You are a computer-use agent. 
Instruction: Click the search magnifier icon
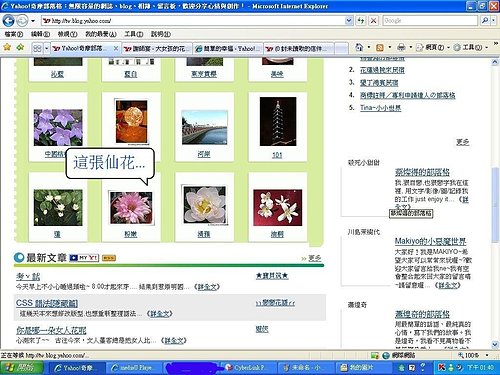(484, 21)
